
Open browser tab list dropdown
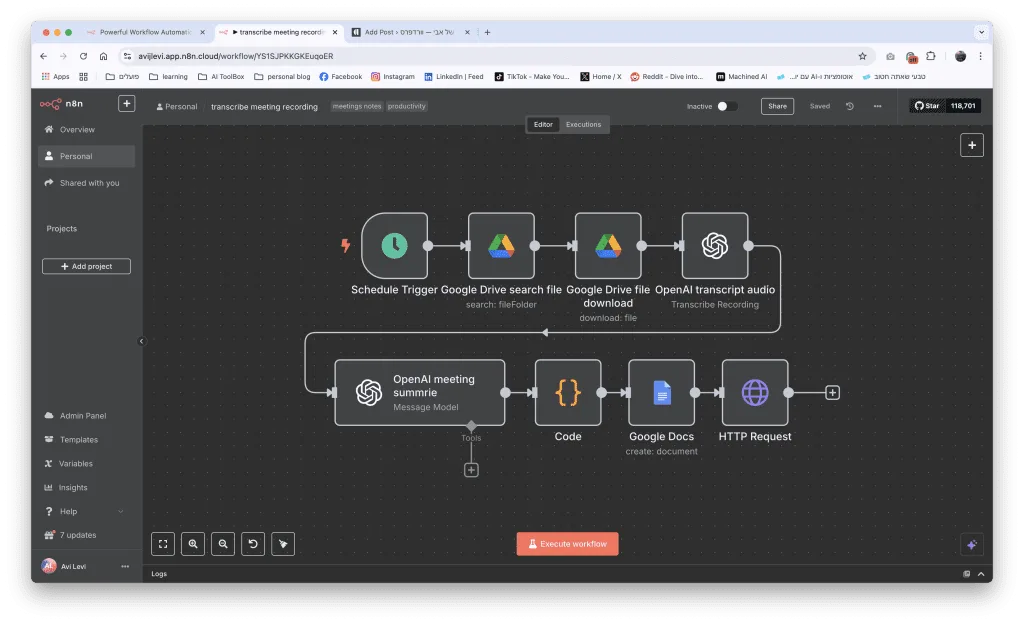(981, 32)
